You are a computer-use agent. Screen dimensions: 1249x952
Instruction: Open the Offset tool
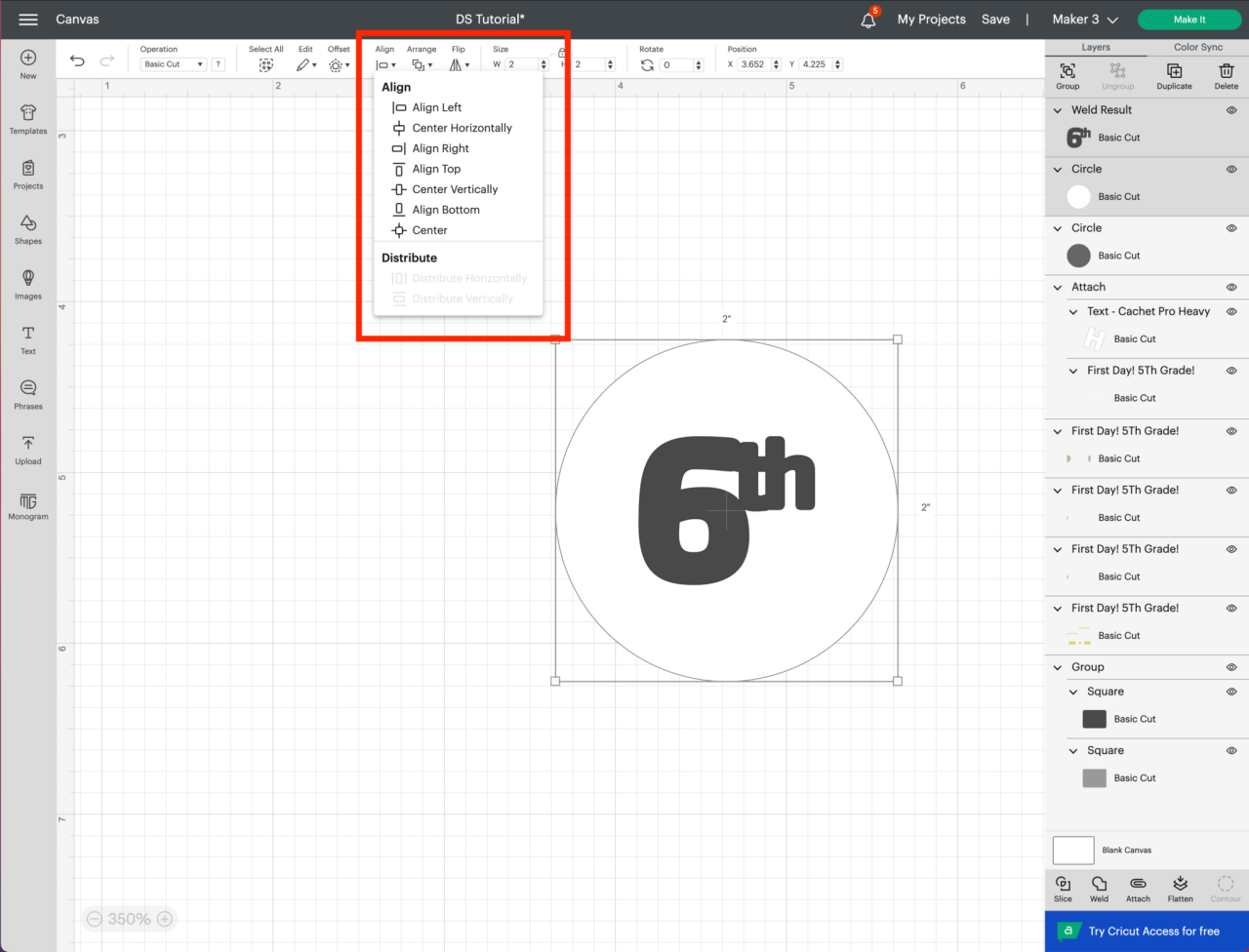pyautogui.click(x=338, y=64)
